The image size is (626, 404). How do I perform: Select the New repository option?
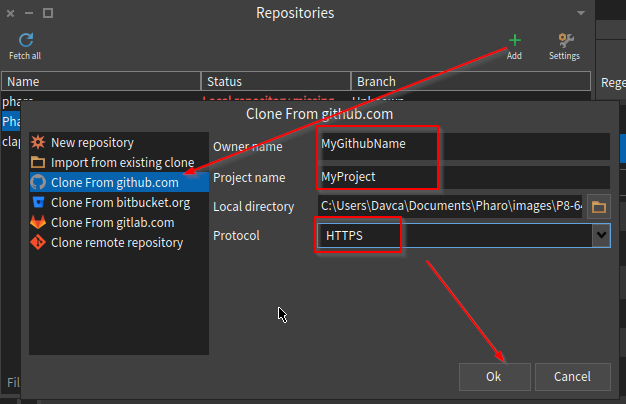click(92, 143)
